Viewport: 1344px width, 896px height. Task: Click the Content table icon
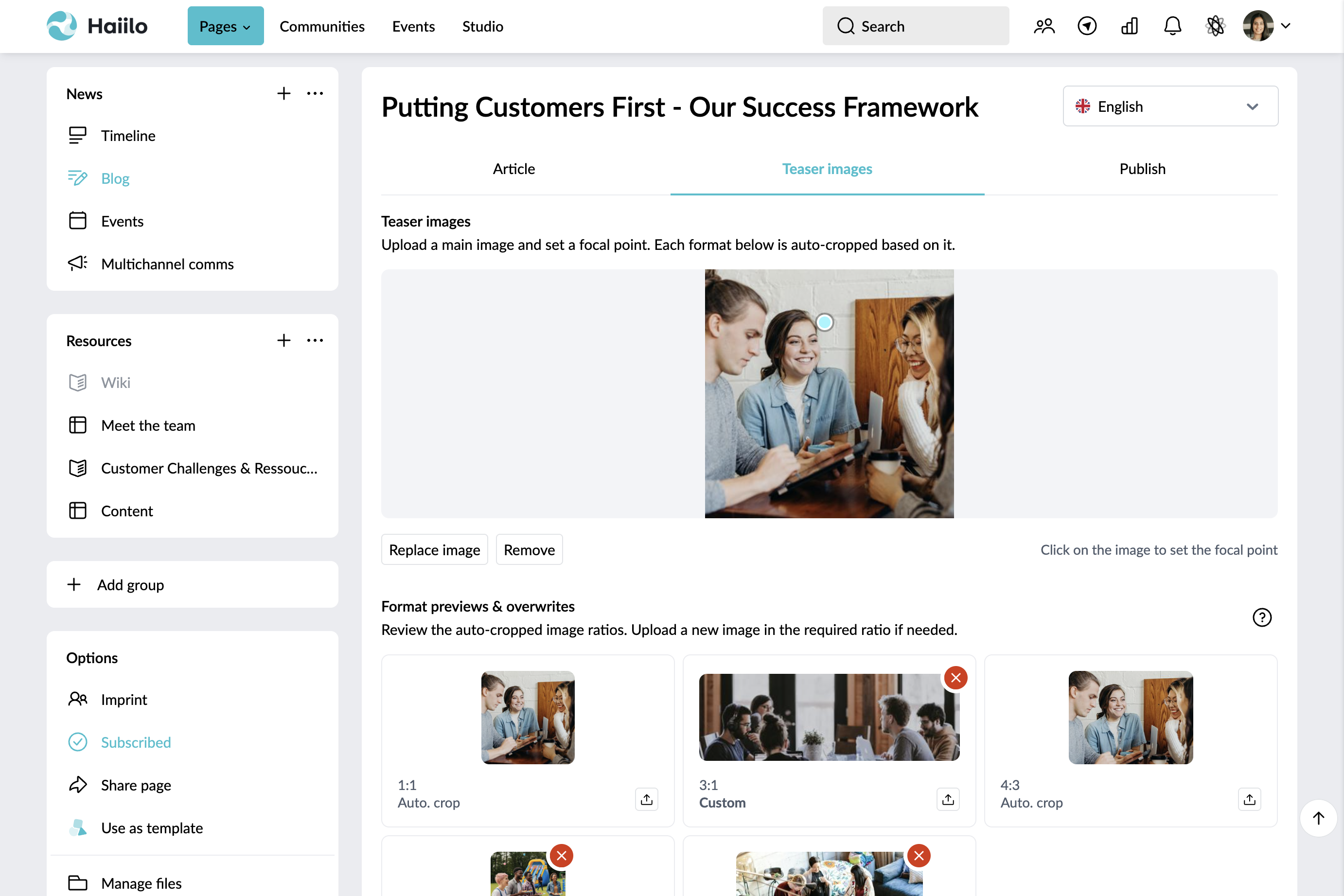coord(78,511)
